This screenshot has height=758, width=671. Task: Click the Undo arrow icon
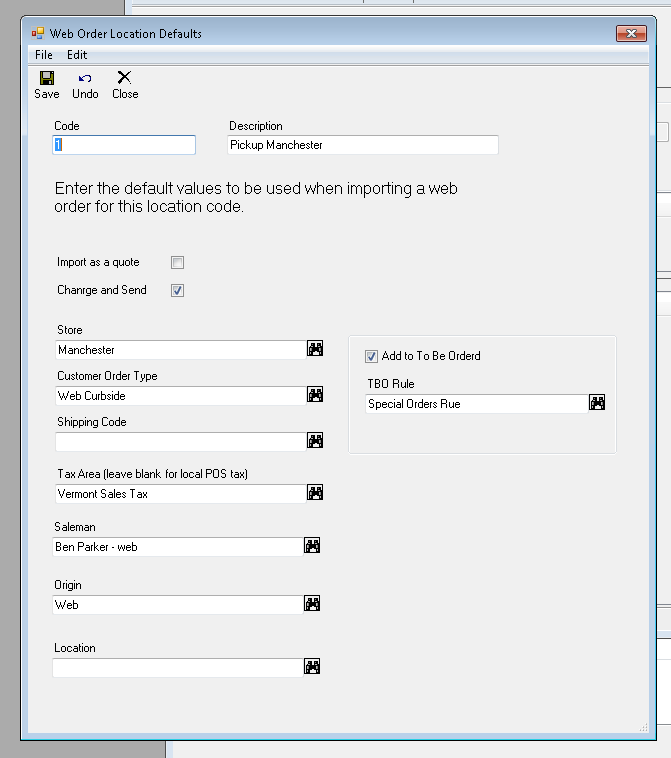(85, 78)
